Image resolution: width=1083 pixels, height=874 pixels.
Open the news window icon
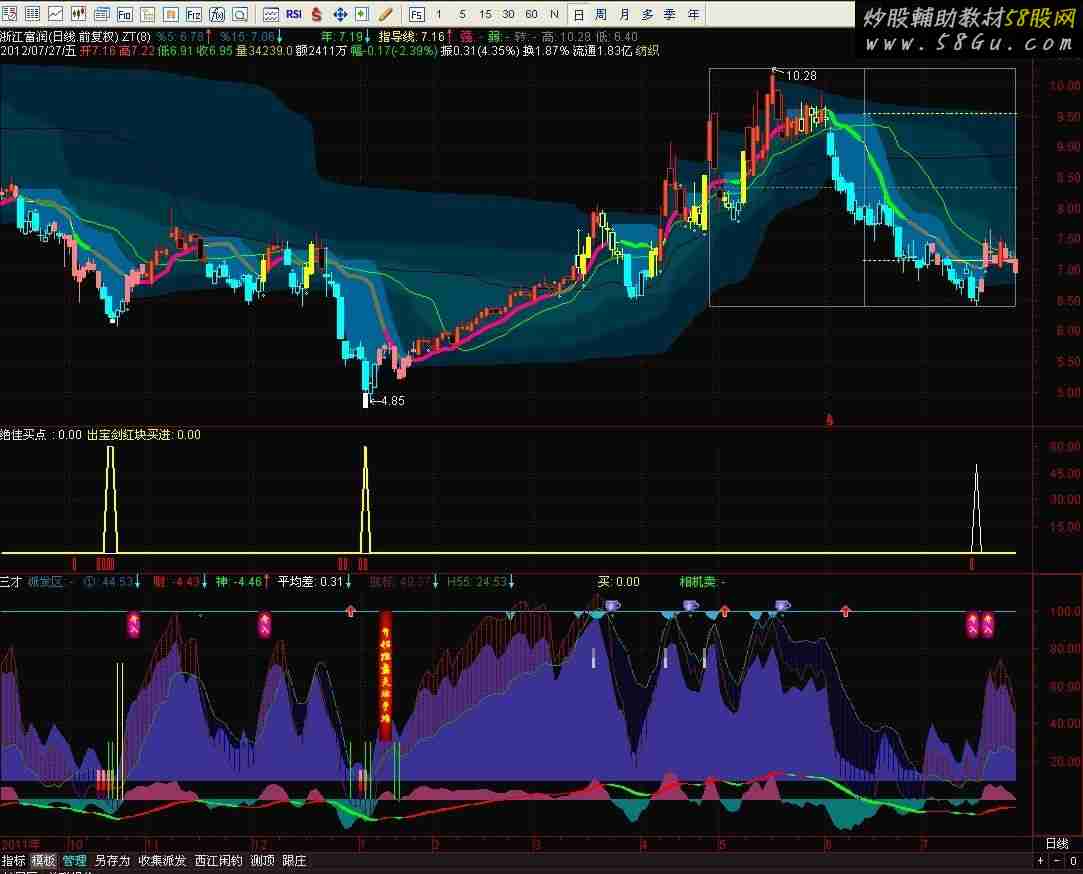(x=102, y=14)
